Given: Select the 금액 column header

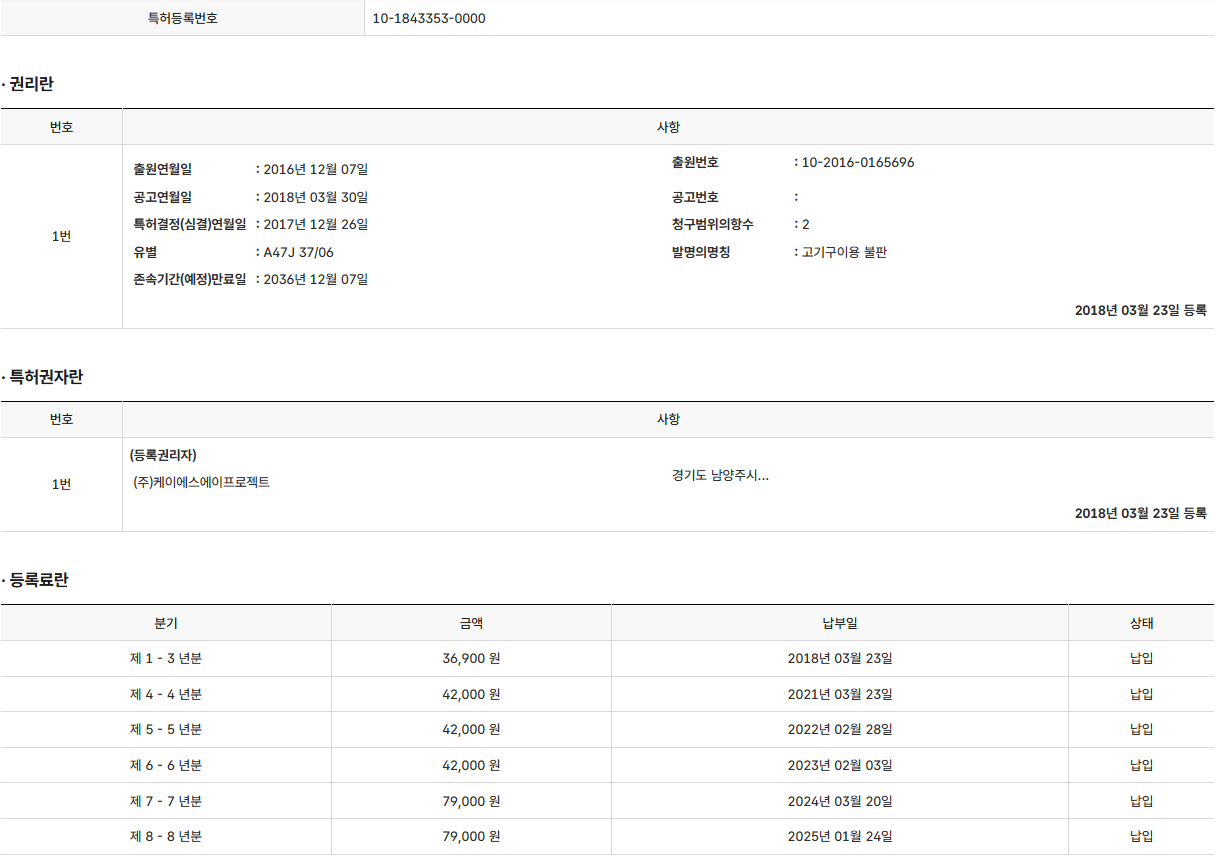Looking at the screenshot, I should tap(471, 623).
